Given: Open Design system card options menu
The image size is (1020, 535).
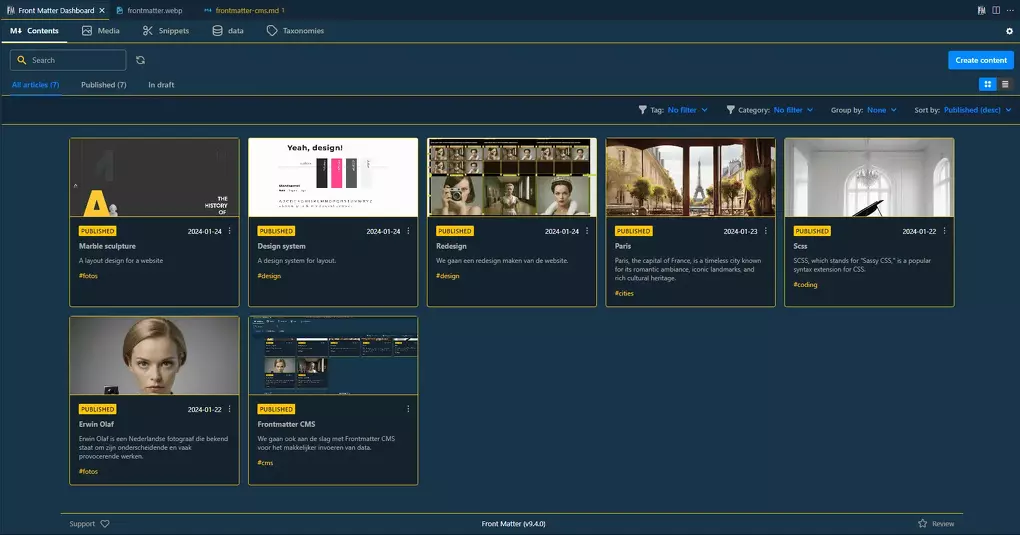Looking at the screenshot, I should point(409,231).
